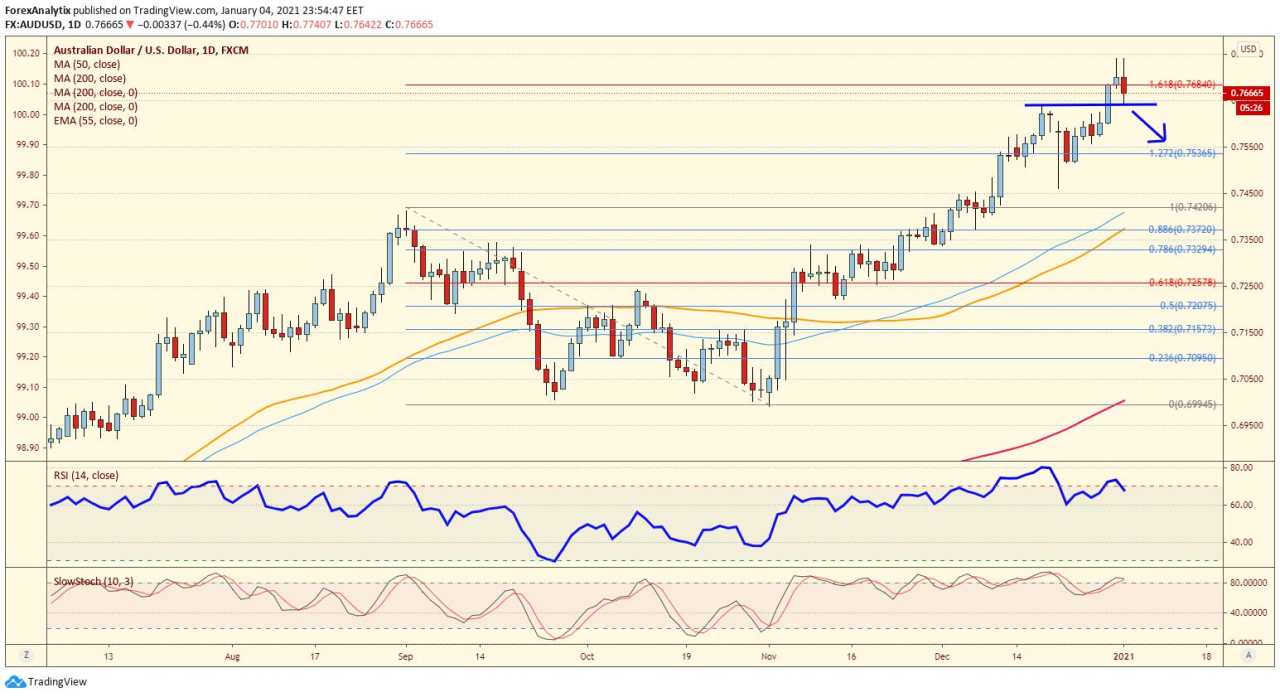This screenshot has width=1280, height=697.
Task: Click the red 0.76665 current price tag
Action: (1247, 92)
